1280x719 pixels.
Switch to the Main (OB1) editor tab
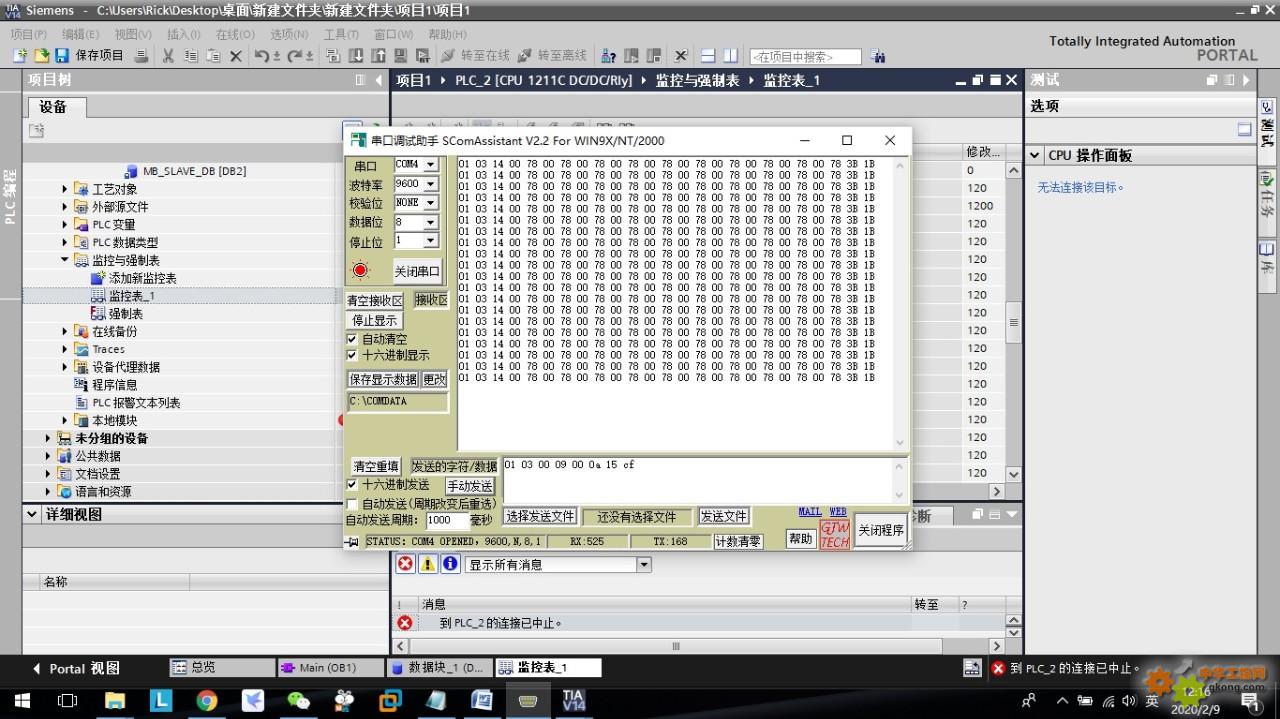(x=330, y=667)
